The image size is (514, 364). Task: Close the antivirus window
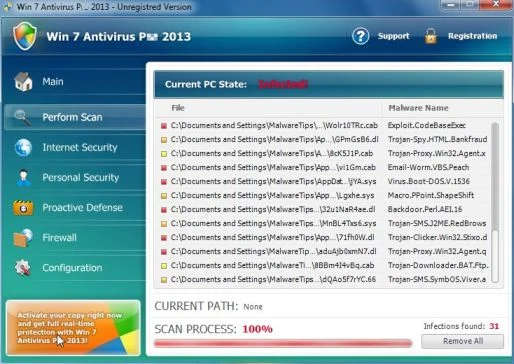496,4
